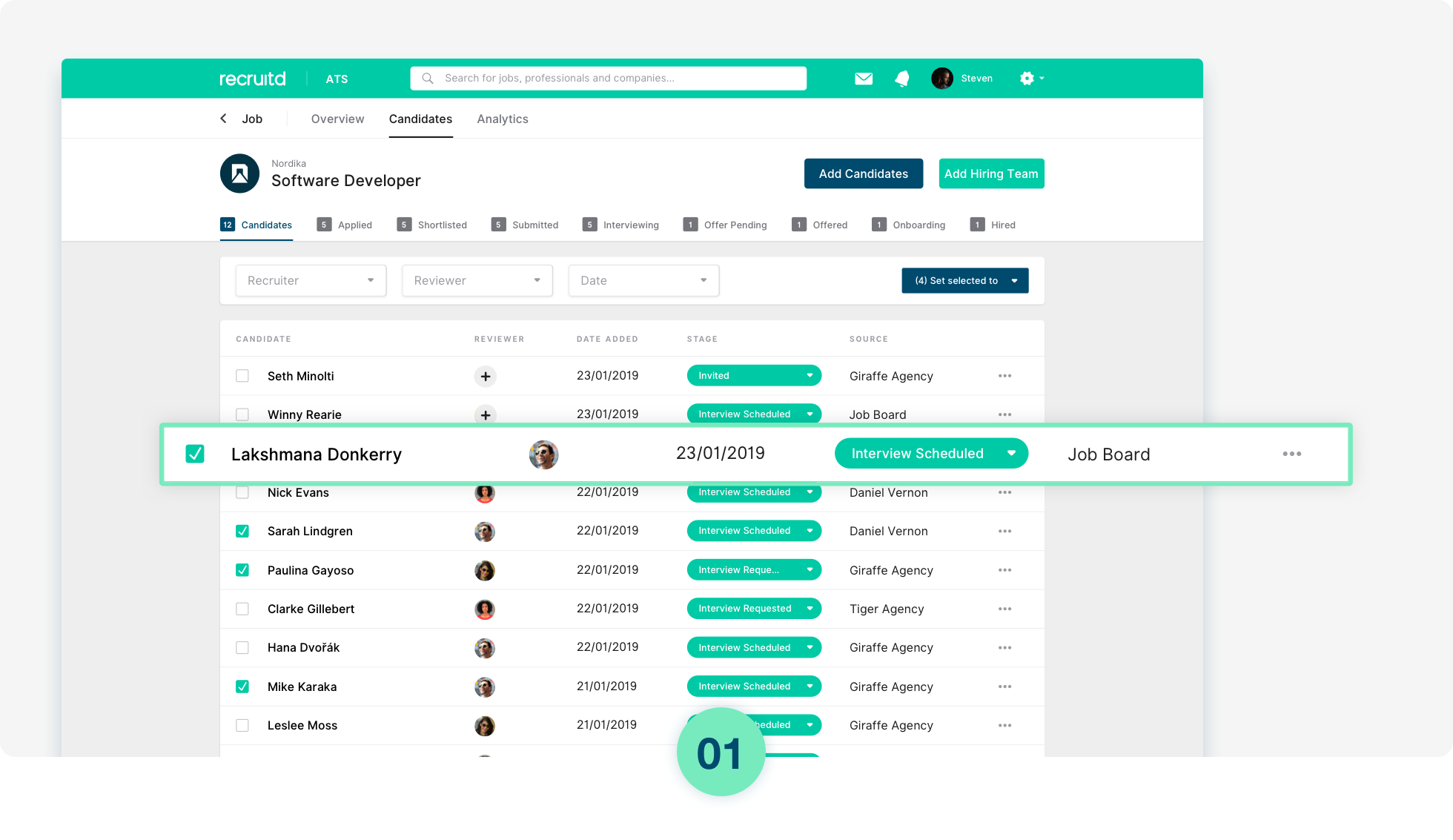
Task: Switch to the Analytics tab
Action: (502, 119)
